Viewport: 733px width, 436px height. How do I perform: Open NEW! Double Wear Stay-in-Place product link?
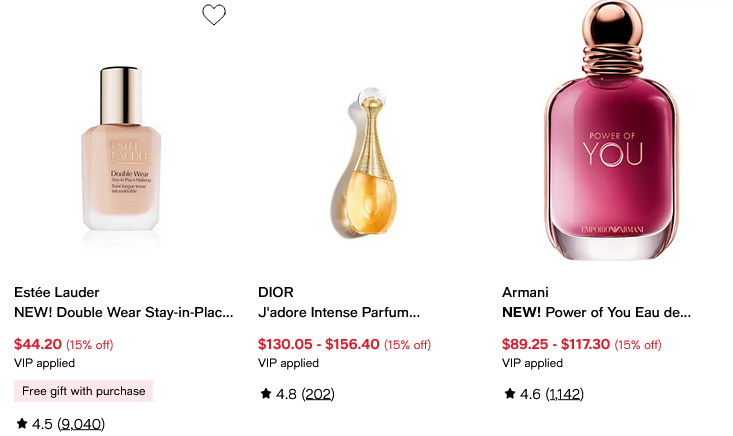pos(123,312)
